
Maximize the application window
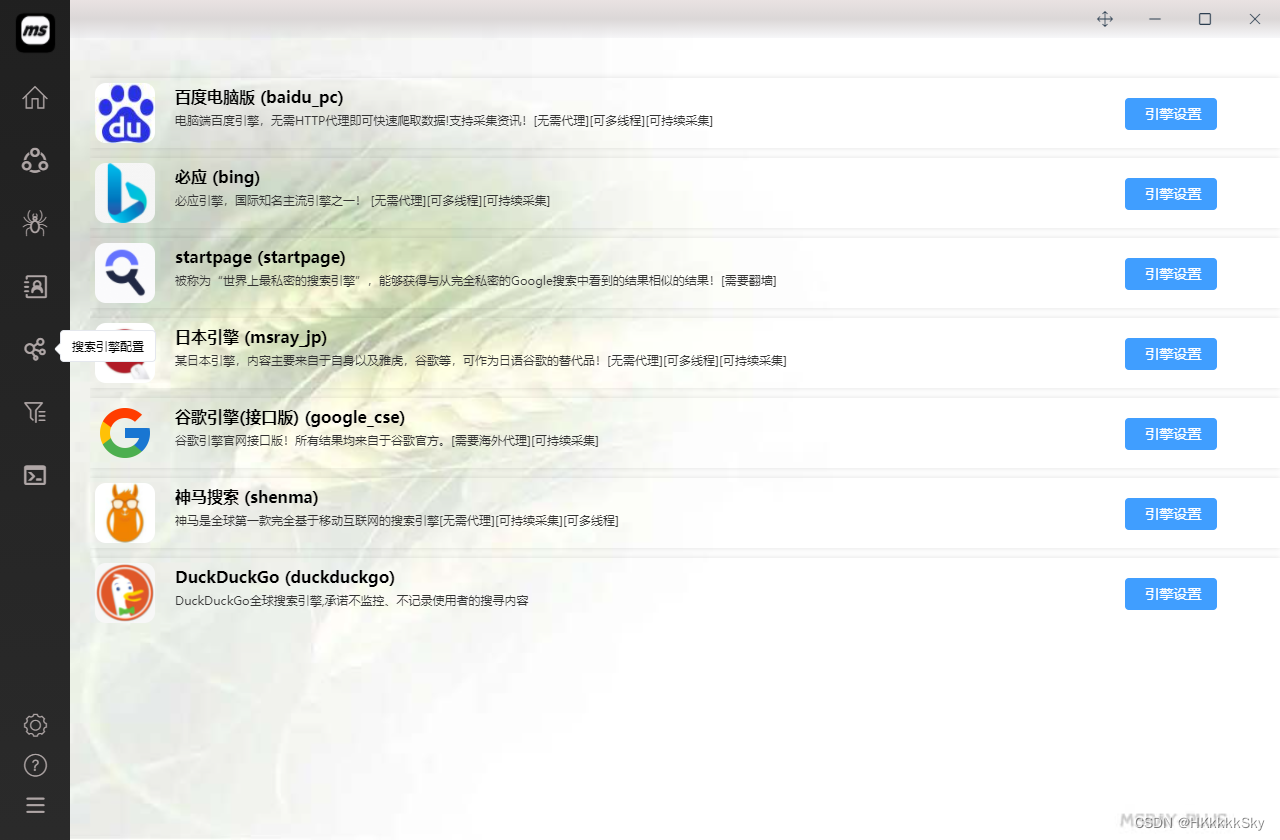tap(1205, 19)
